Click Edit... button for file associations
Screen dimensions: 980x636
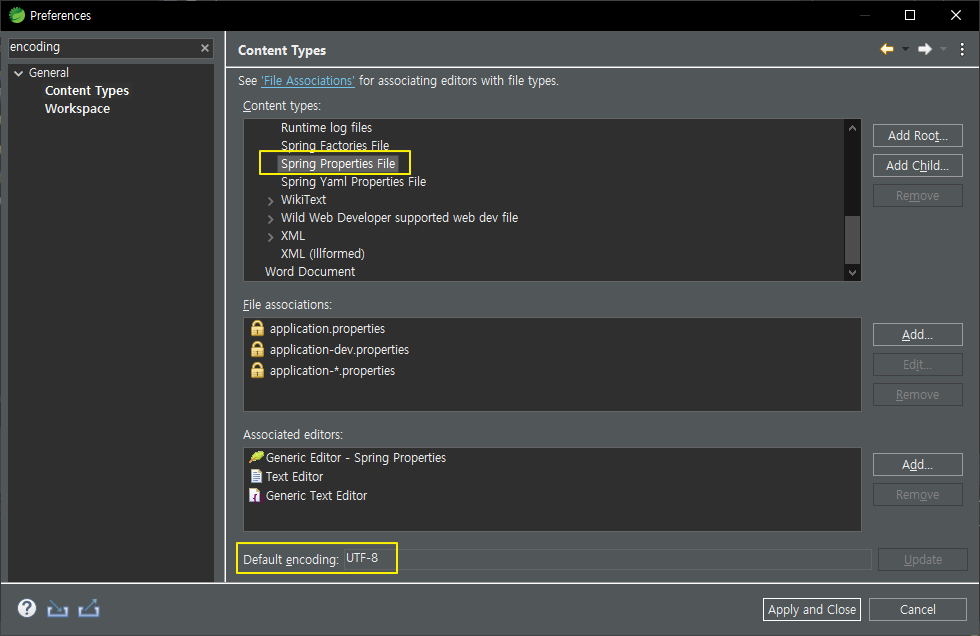(x=918, y=365)
